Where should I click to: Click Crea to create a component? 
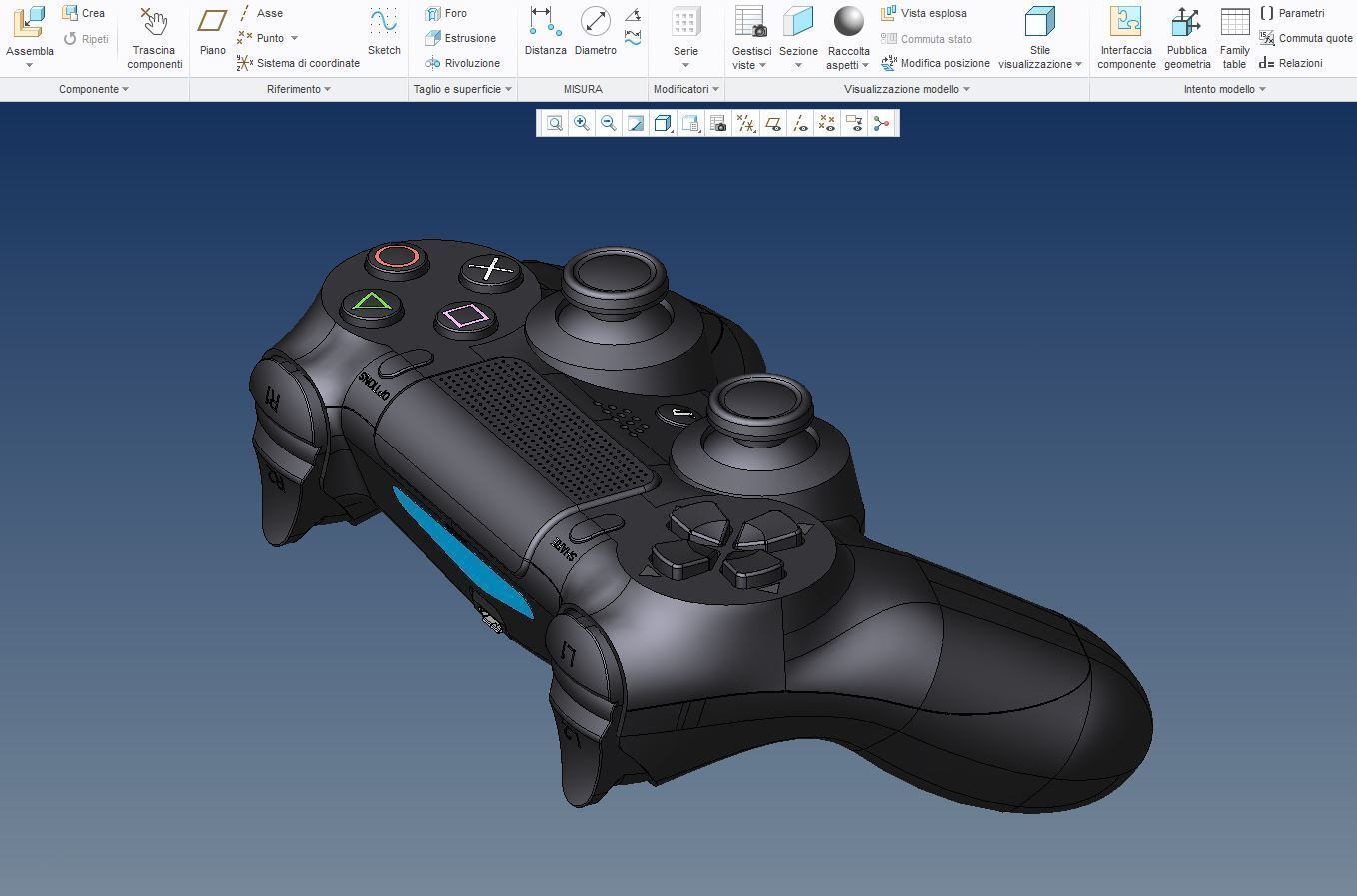pos(83,13)
